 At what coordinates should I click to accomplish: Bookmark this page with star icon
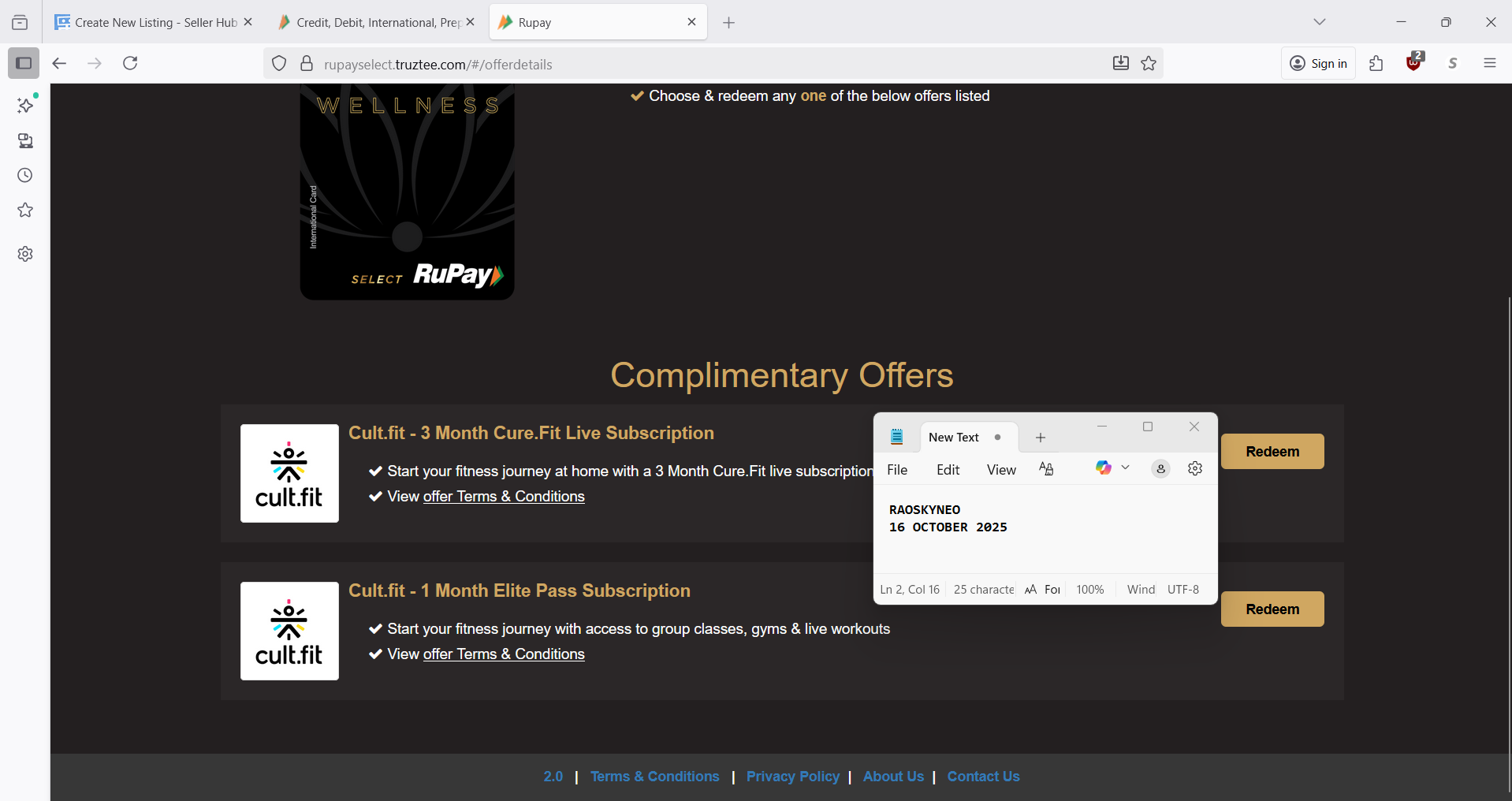click(x=1149, y=63)
